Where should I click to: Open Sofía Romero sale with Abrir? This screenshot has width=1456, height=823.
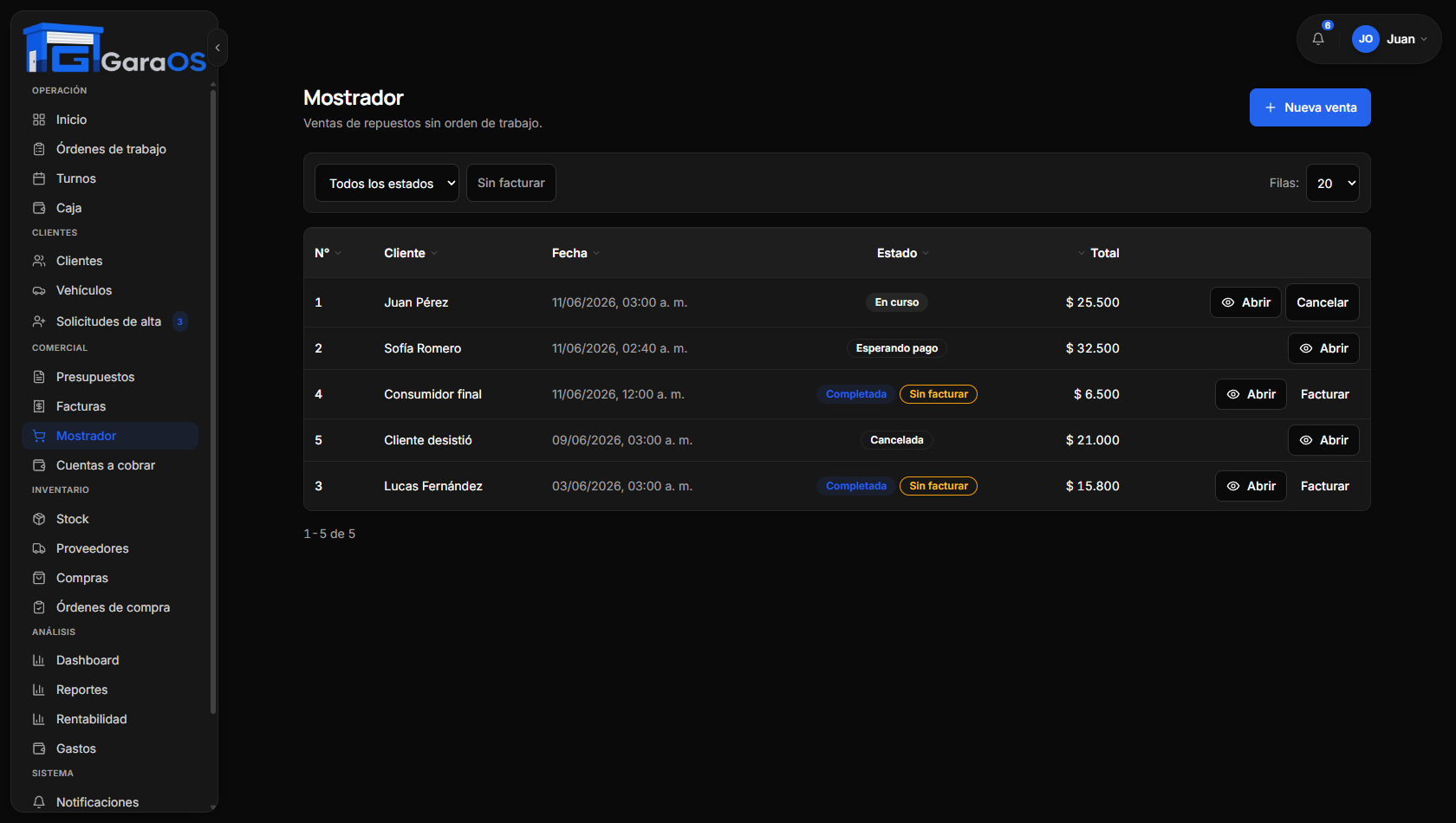pos(1323,348)
